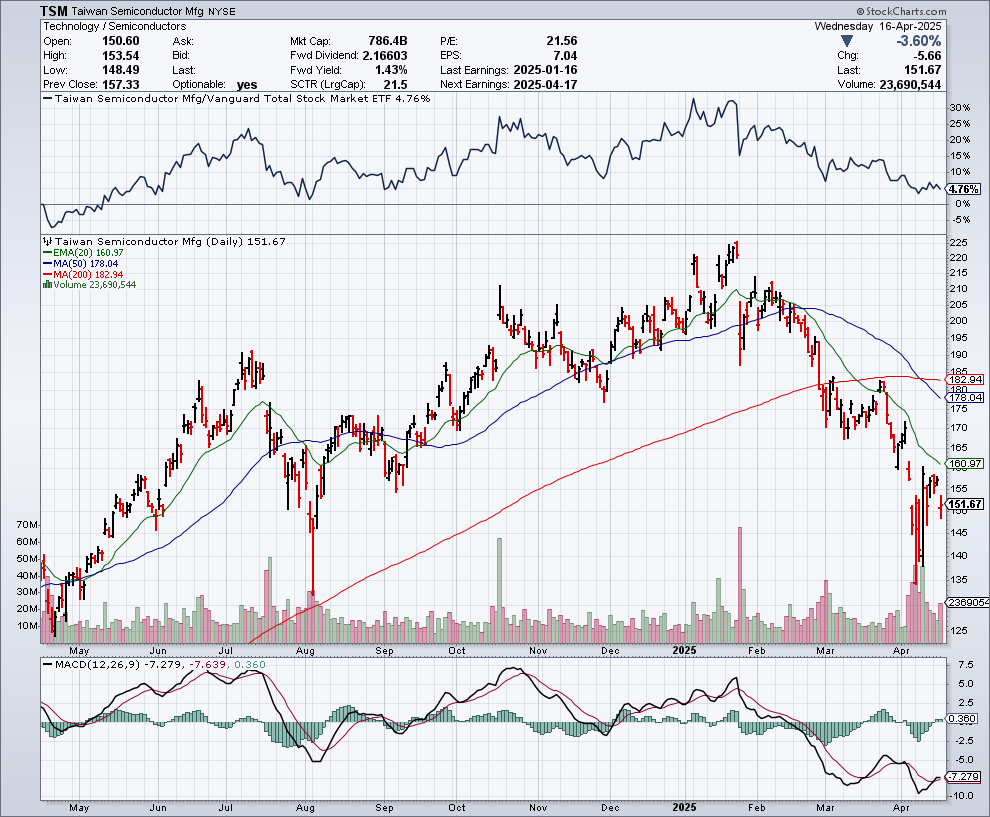Select the High value 153.54
This screenshot has height=817, width=990.
click(121, 56)
